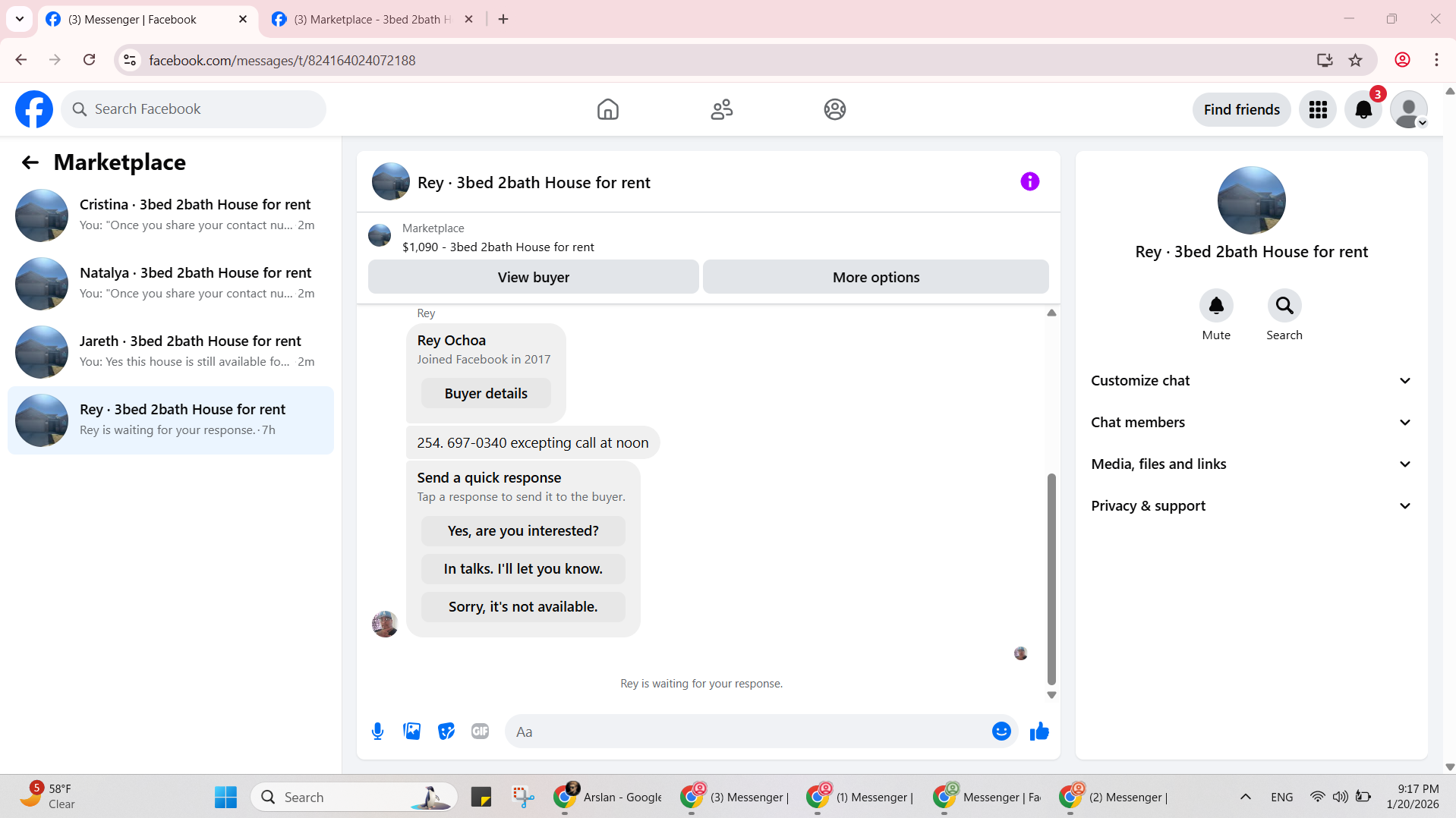This screenshot has width=1456, height=818.
Task: Focus the Search Facebook field
Action: [x=194, y=109]
